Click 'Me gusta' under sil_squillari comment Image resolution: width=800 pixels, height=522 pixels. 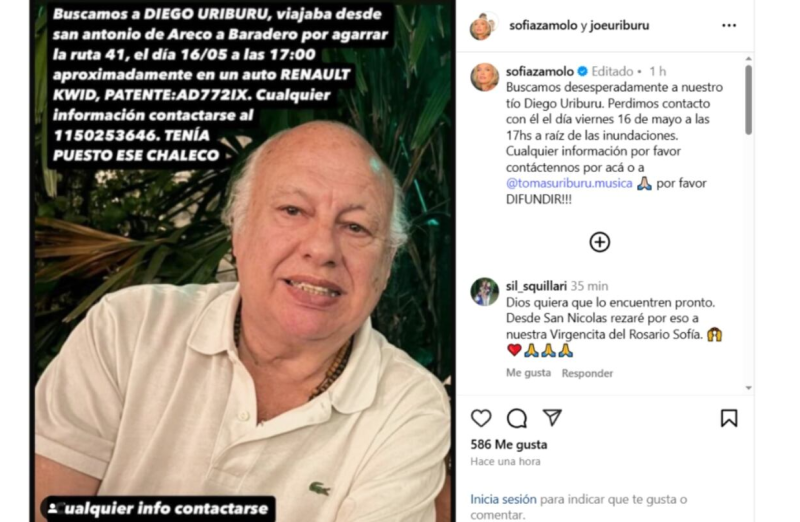tap(528, 373)
